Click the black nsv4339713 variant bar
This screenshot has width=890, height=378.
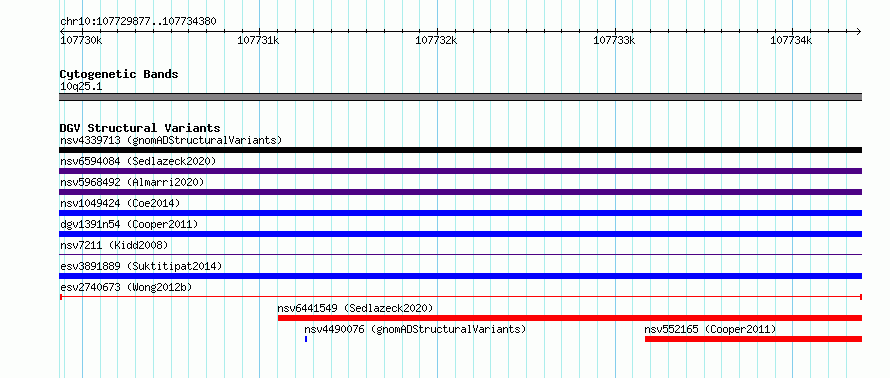point(460,150)
